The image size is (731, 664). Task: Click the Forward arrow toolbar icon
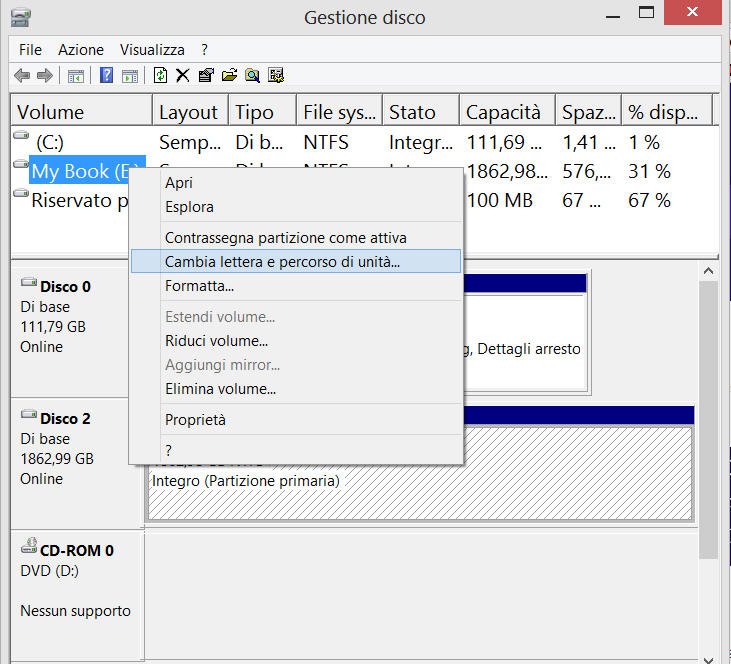(x=45, y=76)
